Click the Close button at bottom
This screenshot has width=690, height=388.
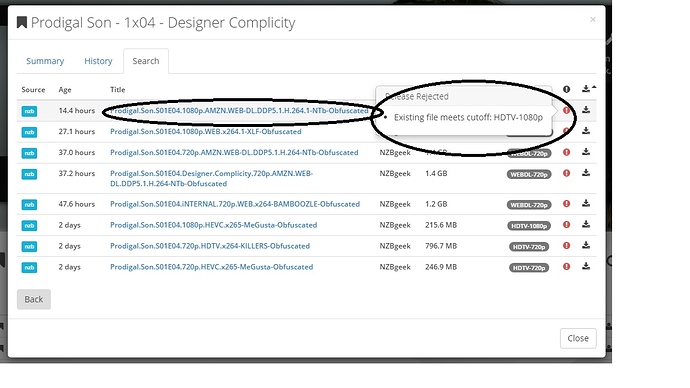(578, 338)
